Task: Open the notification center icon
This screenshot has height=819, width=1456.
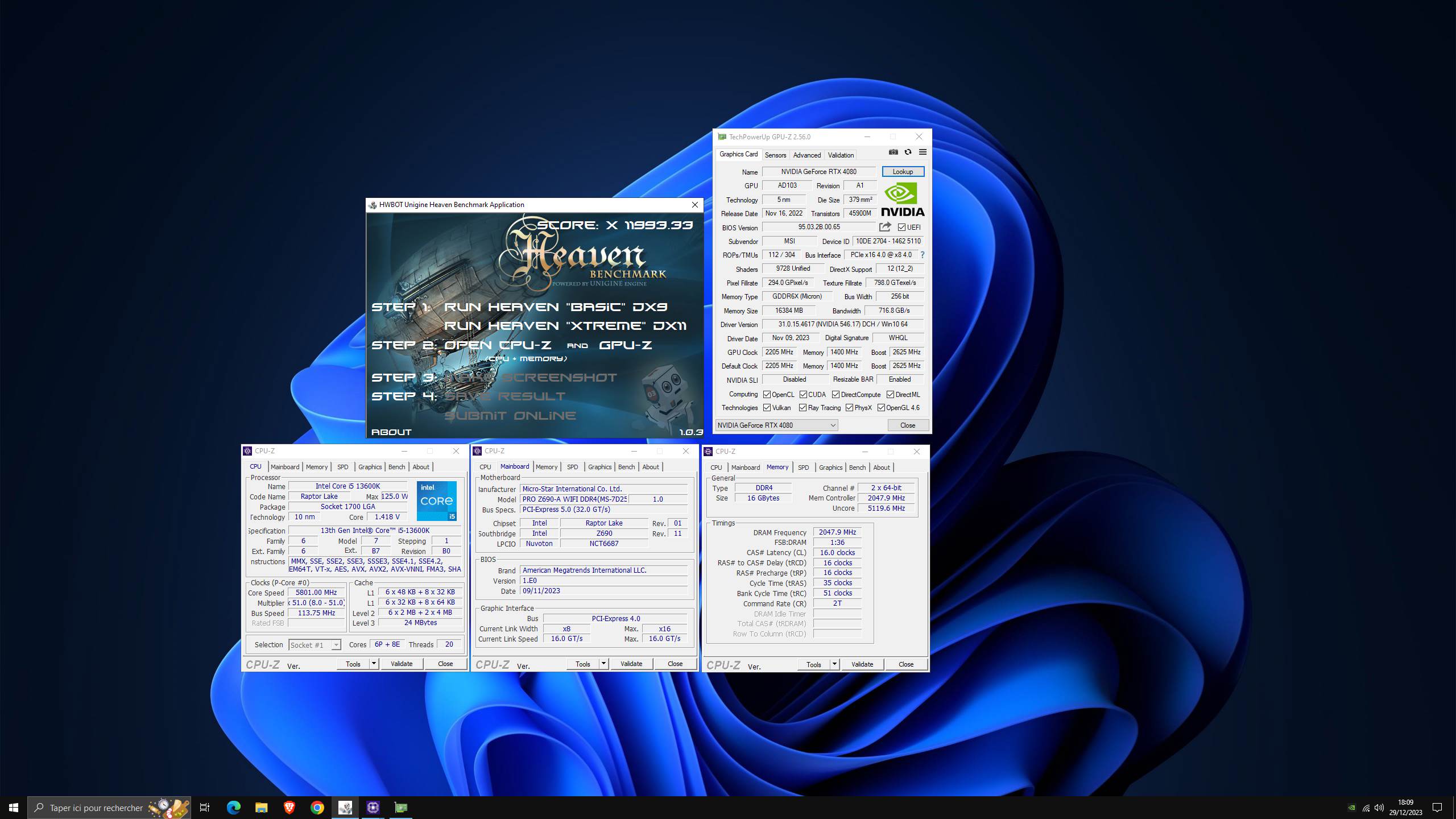Action: 1437,808
